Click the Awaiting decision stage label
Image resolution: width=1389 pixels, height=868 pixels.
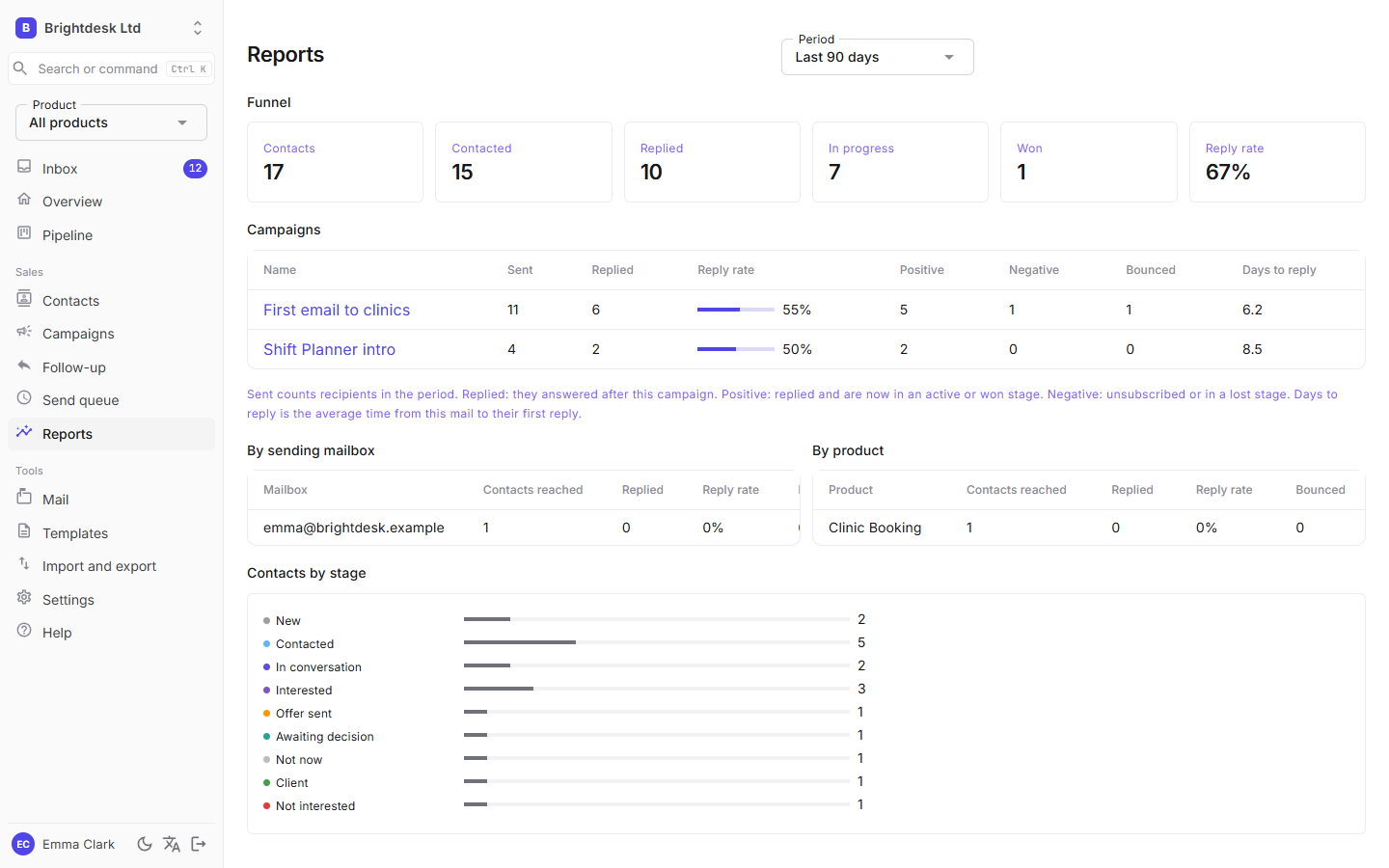(325, 737)
